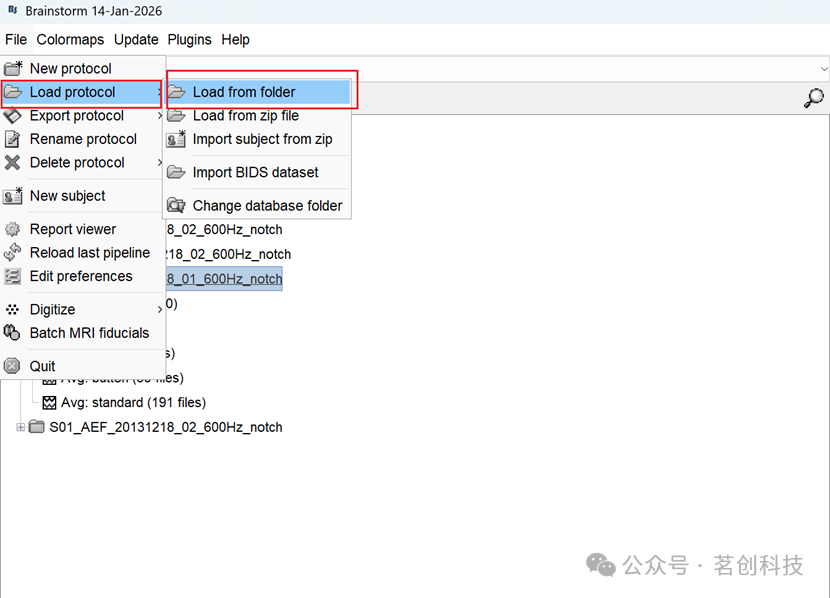
Task: Click the Batch MRI fiducials icon
Action: [13, 333]
